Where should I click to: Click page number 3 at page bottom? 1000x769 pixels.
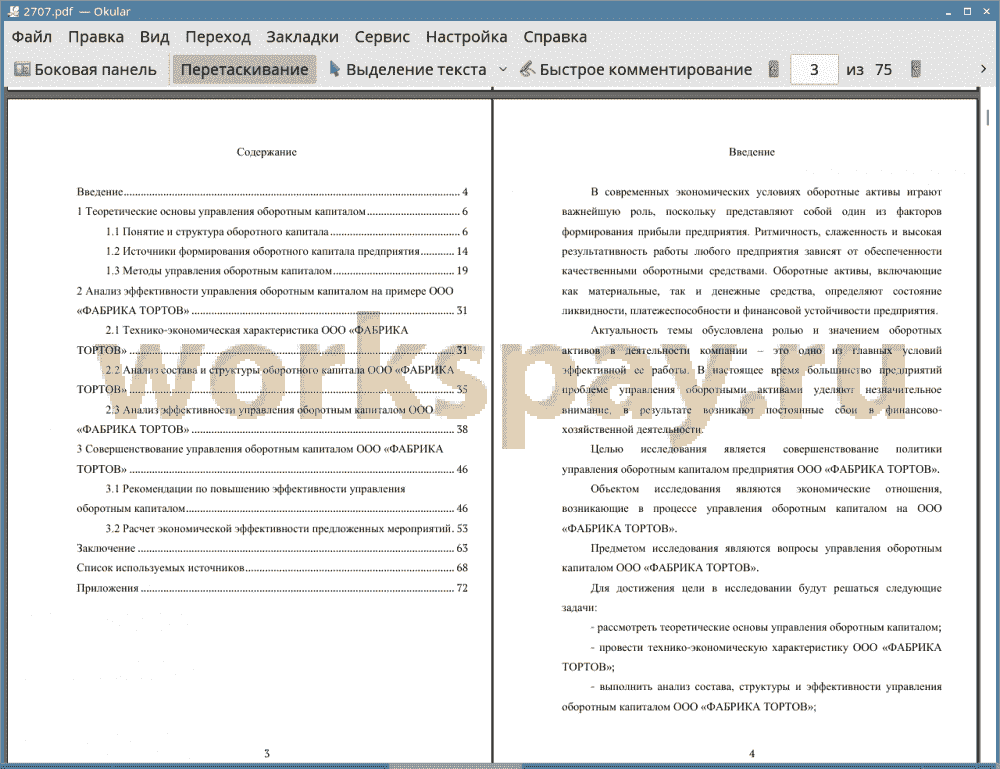tap(267, 753)
